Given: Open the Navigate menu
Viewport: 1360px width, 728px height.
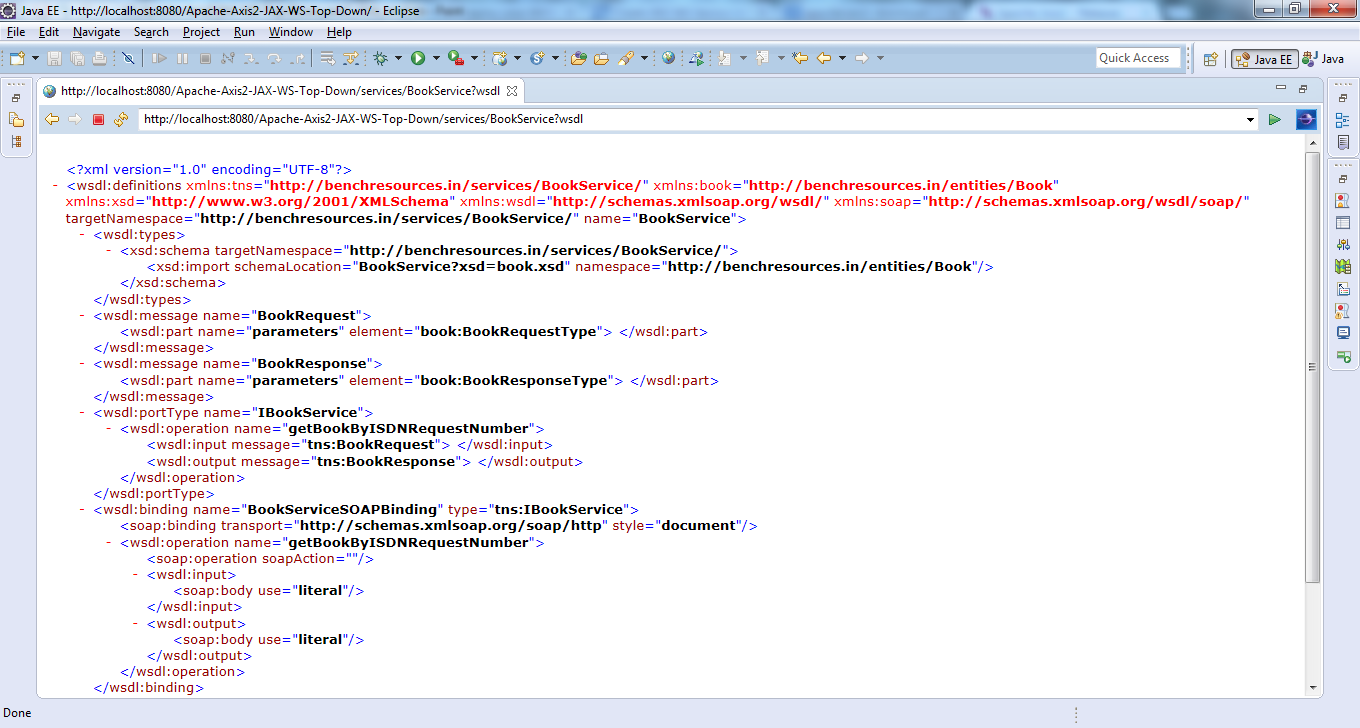Looking at the screenshot, I should click(x=96, y=32).
